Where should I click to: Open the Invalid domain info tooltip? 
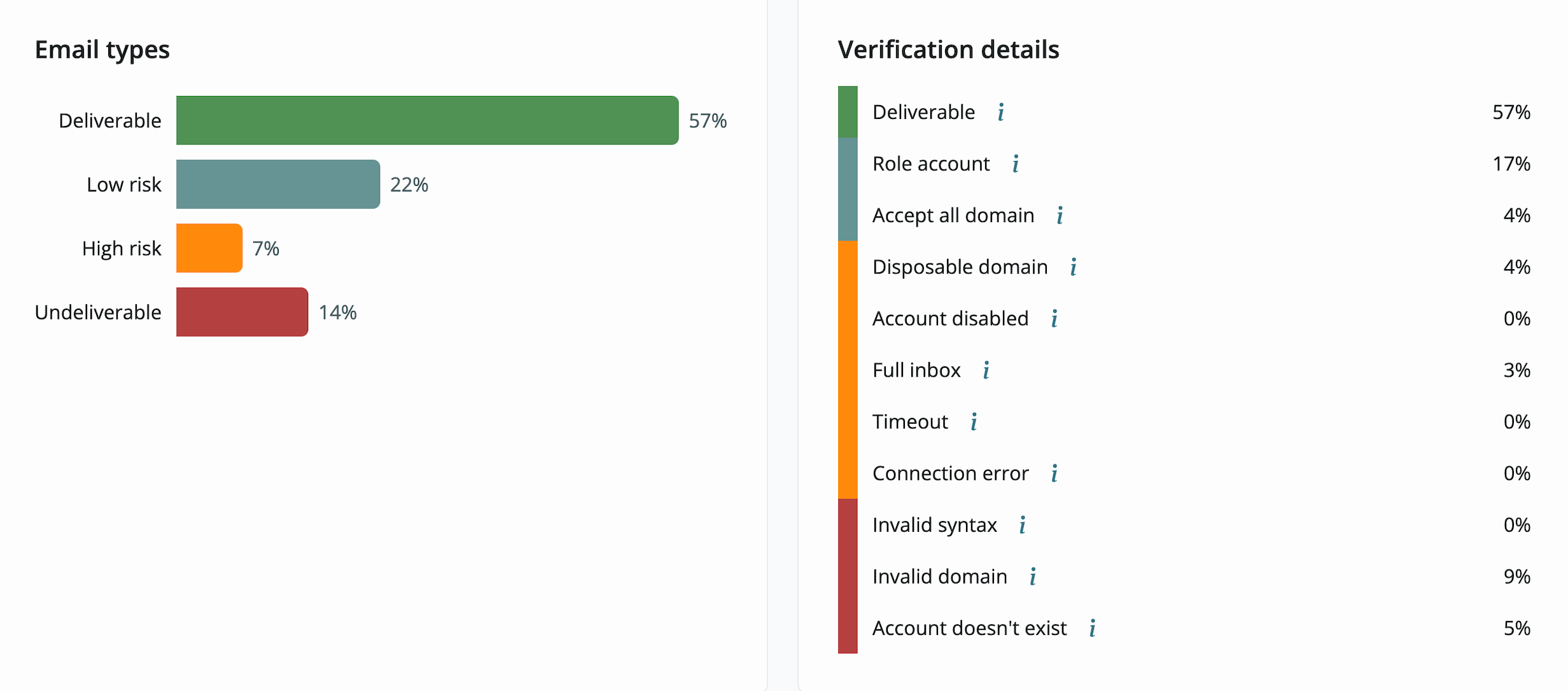[1033, 577]
